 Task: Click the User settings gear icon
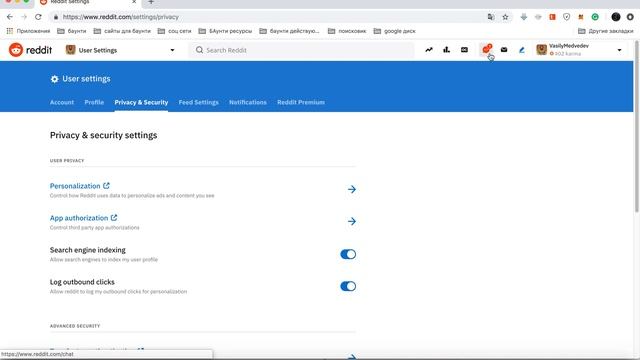(54, 79)
